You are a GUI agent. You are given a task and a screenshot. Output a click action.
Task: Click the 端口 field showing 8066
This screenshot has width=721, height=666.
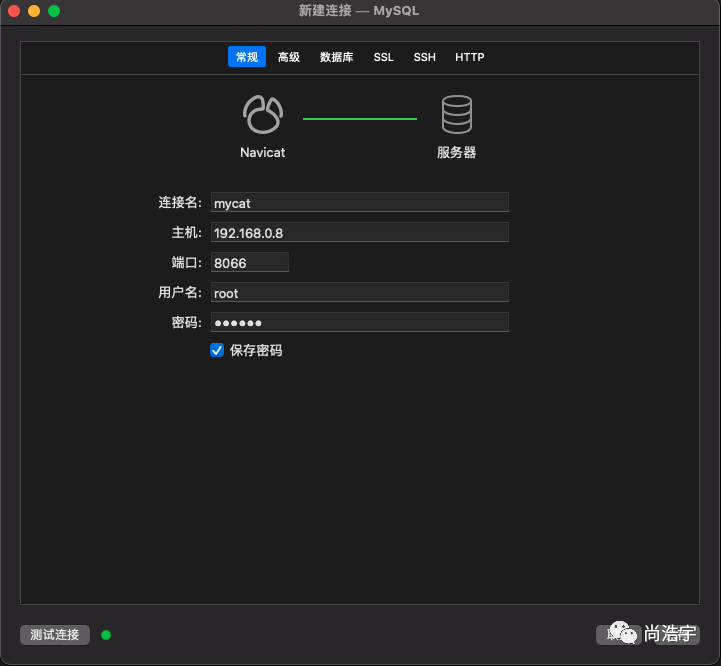click(x=250, y=262)
